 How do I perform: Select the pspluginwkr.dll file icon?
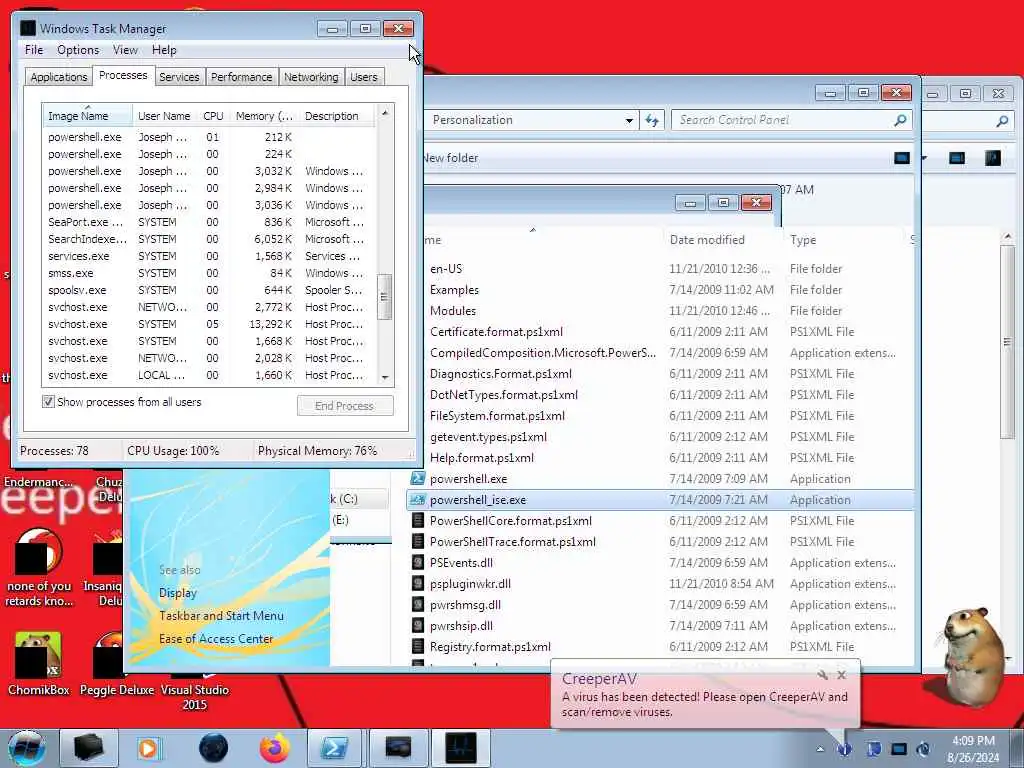[x=418, y=584]
